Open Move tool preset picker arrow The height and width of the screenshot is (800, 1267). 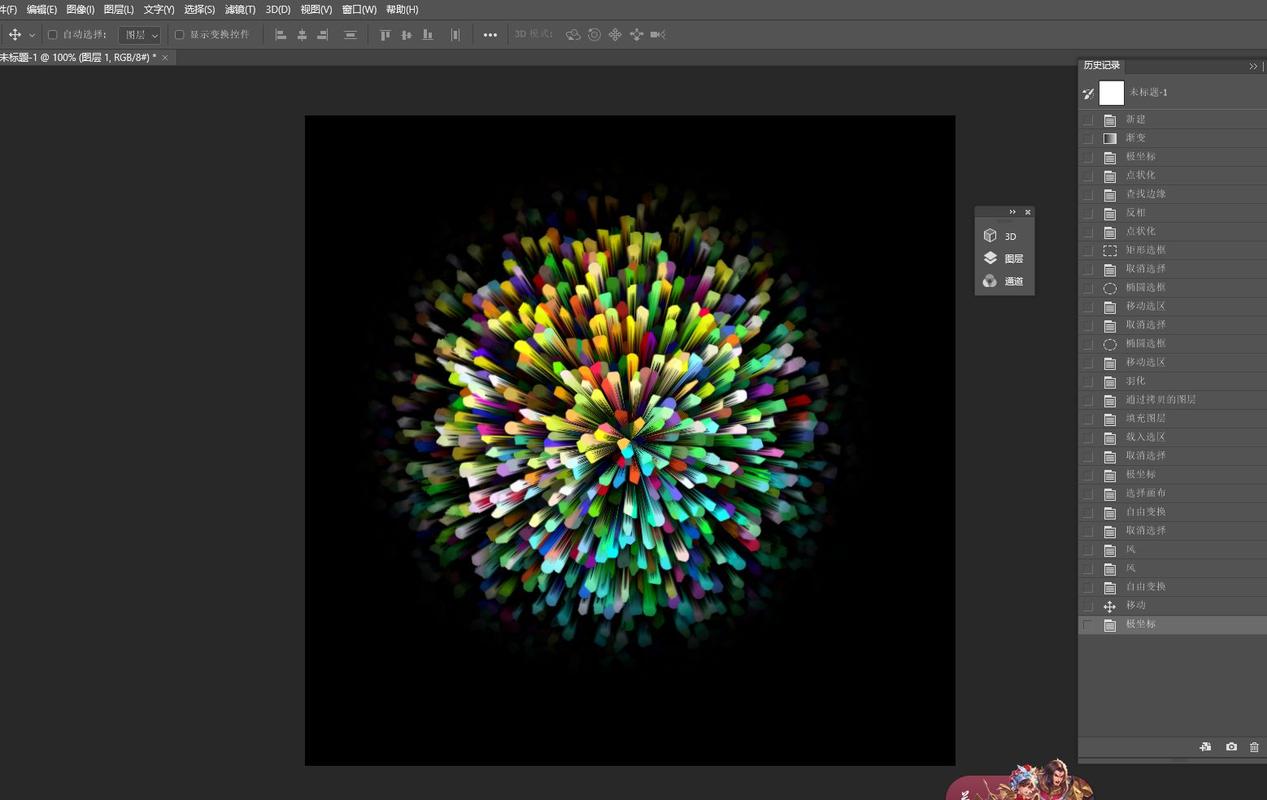tap(32, 35)
